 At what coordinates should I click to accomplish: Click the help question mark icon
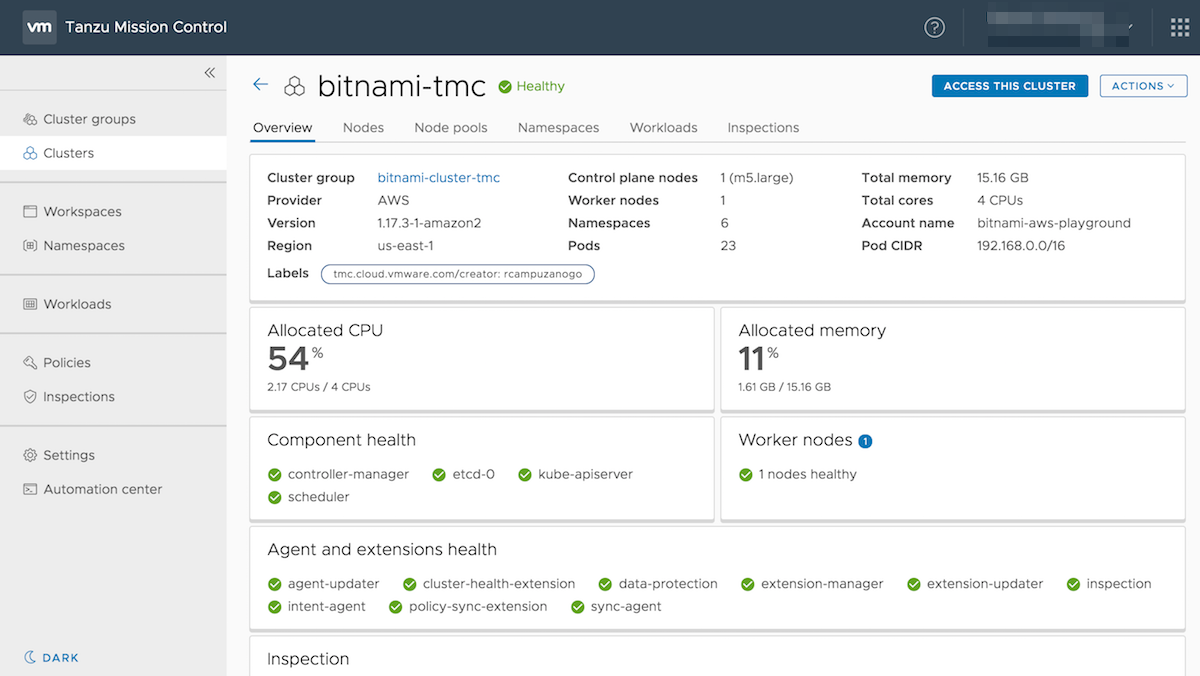click(934, 27)
